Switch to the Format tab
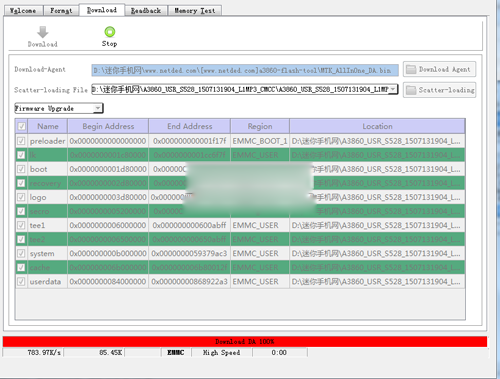The image size is (500, 379). pyautogui.click(x=61, y=11)
